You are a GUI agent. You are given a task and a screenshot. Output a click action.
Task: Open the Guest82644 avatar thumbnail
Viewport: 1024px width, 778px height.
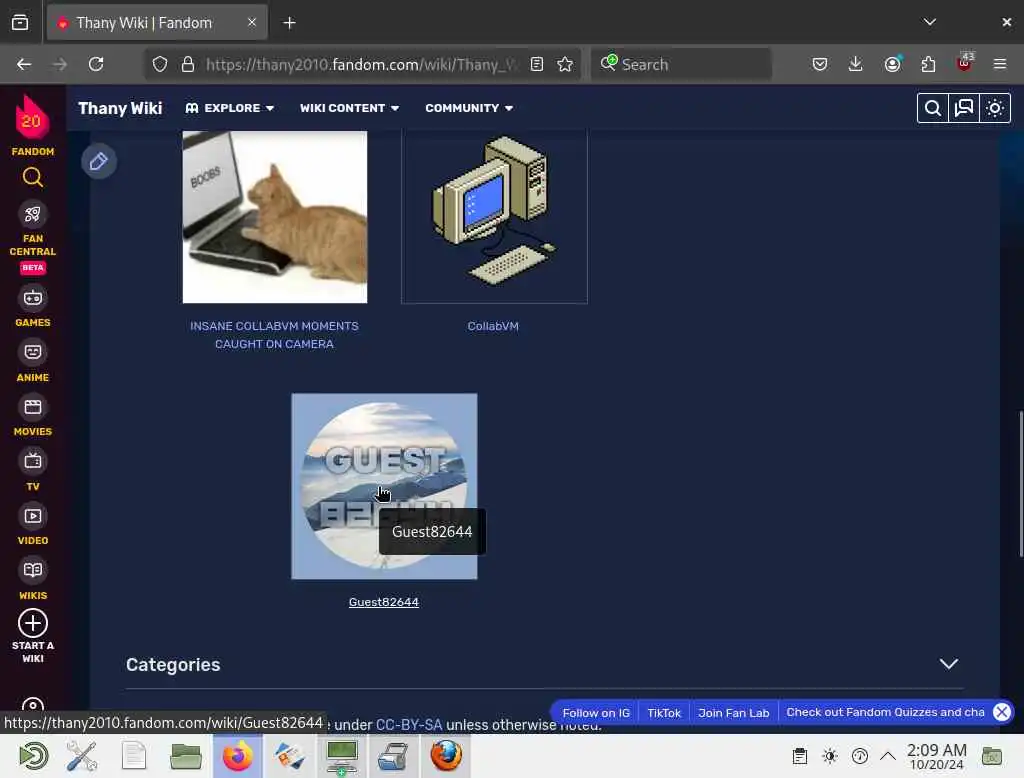click(x=384, y=486)
